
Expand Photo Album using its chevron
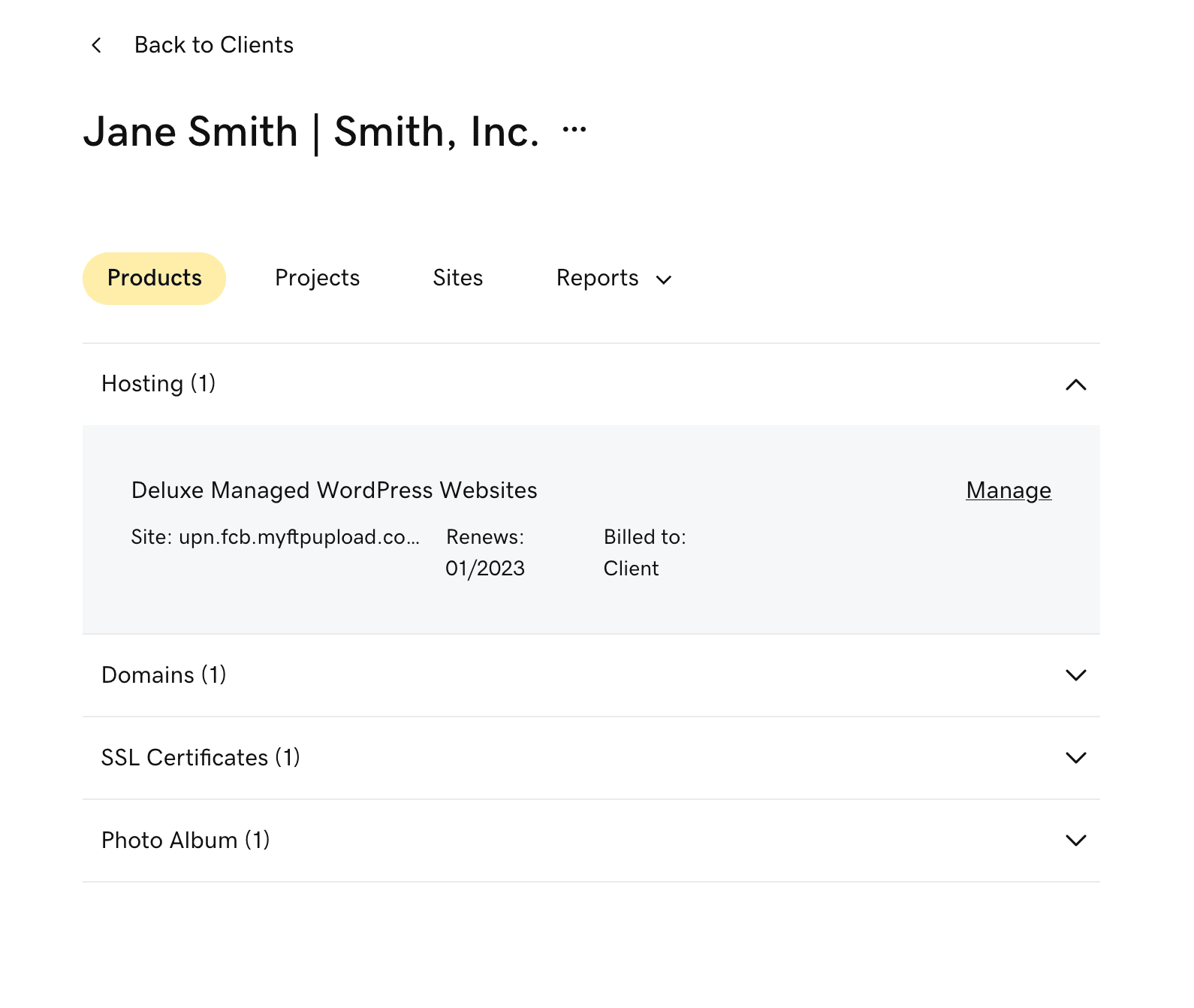click(1075, 841)
